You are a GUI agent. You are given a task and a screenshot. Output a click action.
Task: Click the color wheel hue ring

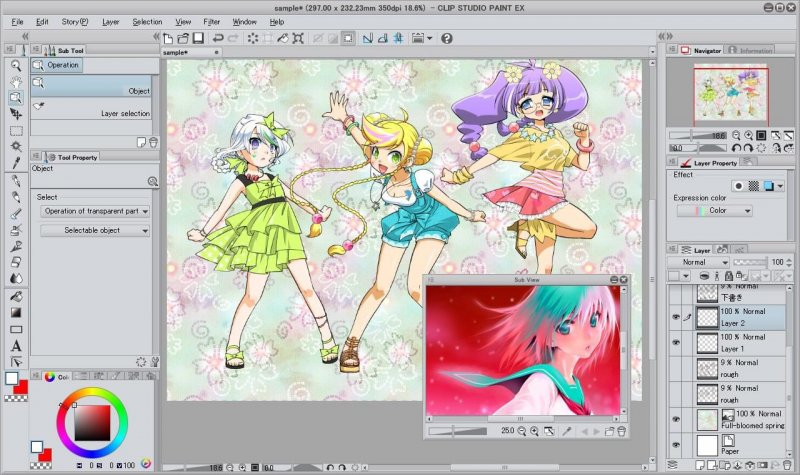[x=92, y=391]
